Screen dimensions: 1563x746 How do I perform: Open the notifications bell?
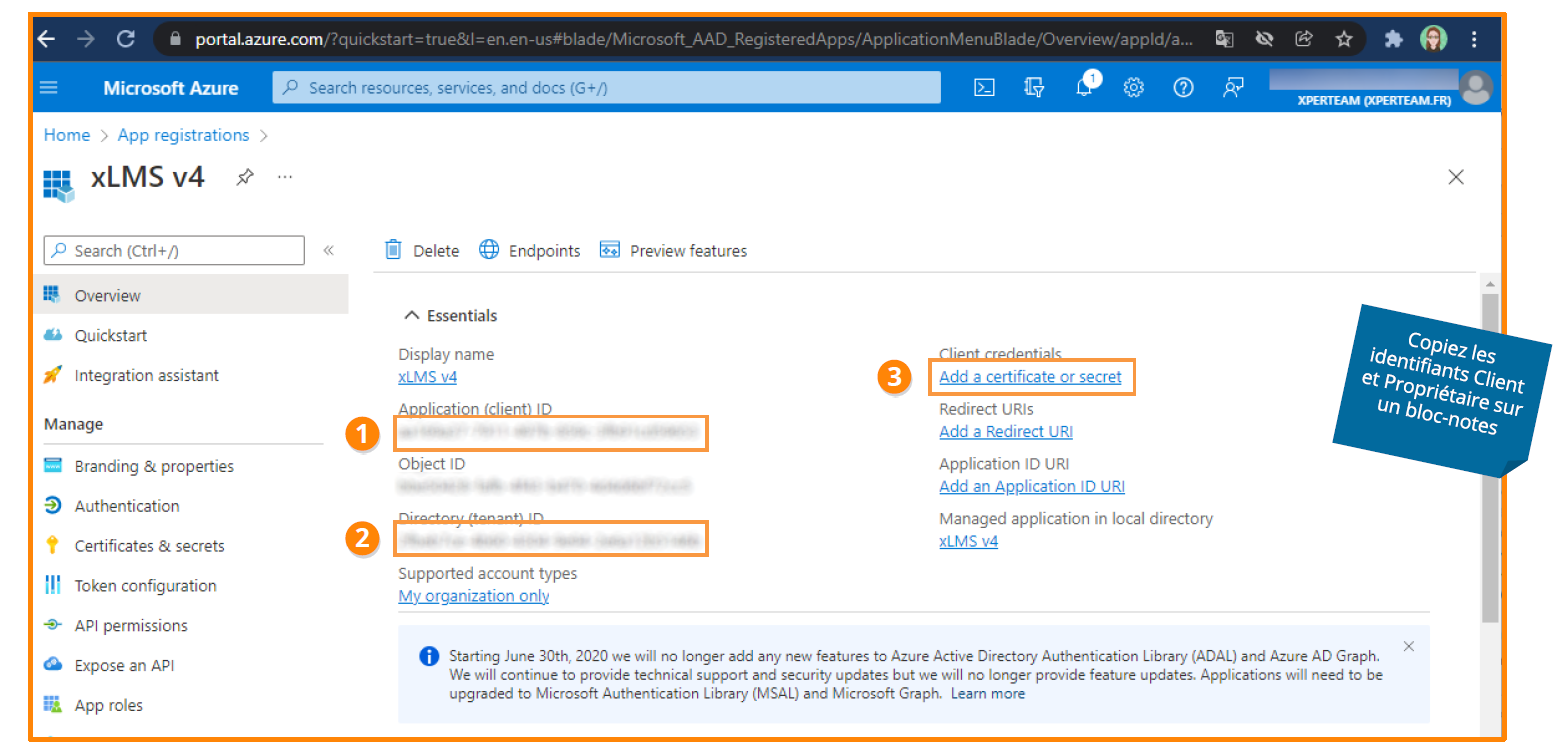tap(1084, 88)
